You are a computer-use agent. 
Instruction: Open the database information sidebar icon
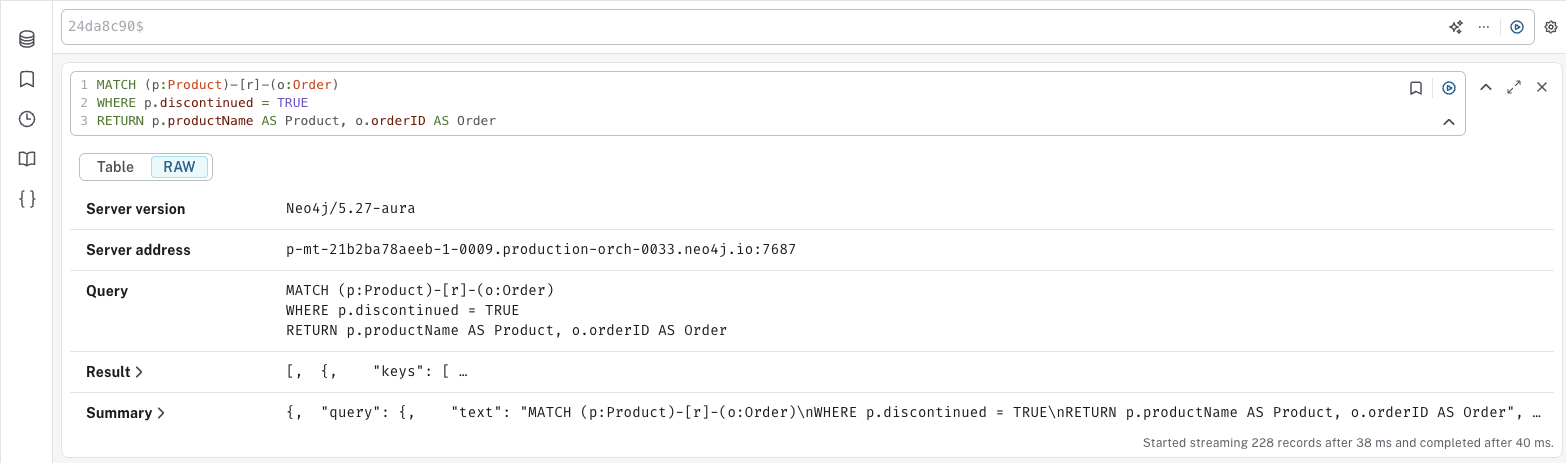[27, 39]
